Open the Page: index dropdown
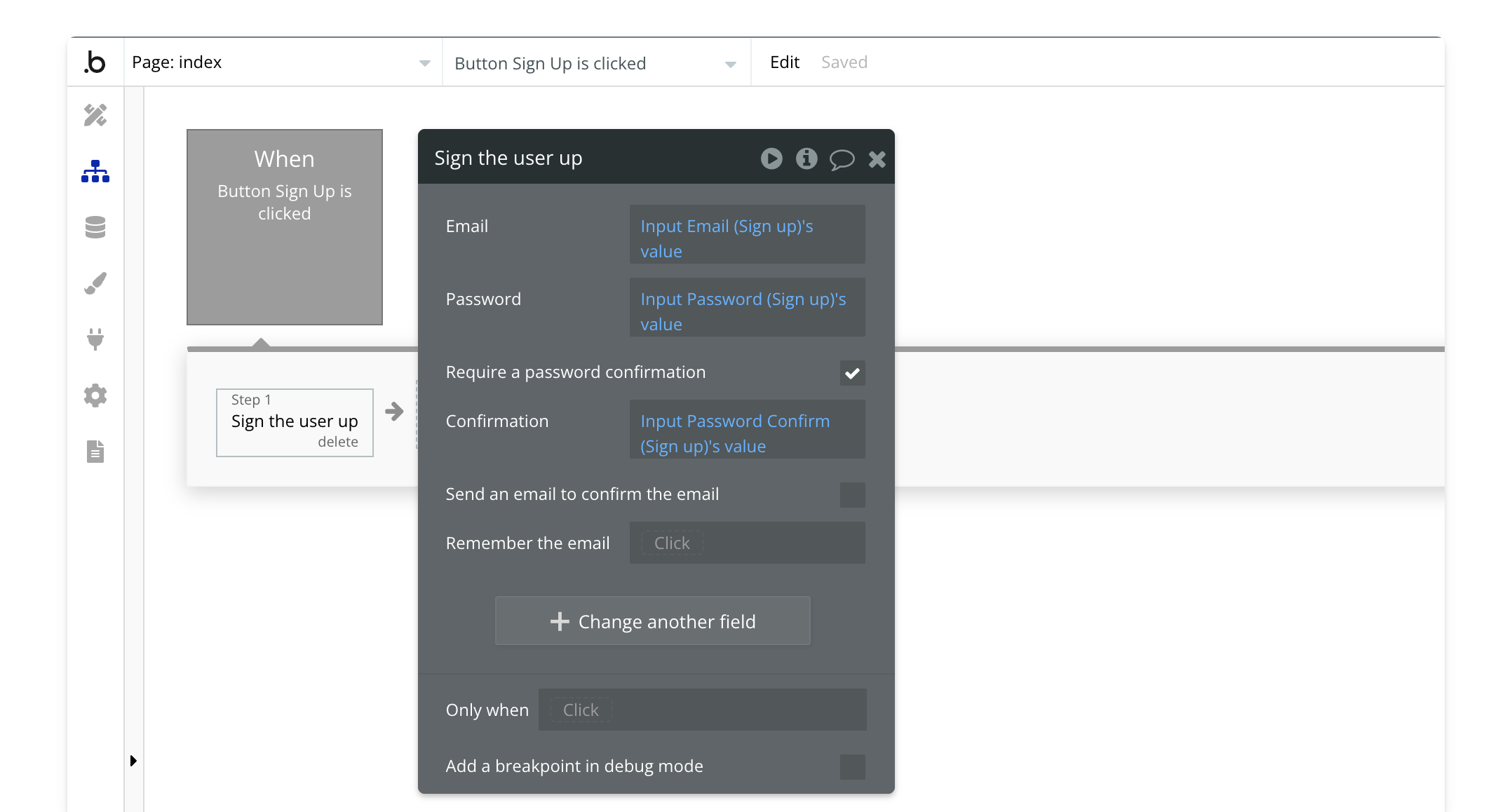 (281, 62)
